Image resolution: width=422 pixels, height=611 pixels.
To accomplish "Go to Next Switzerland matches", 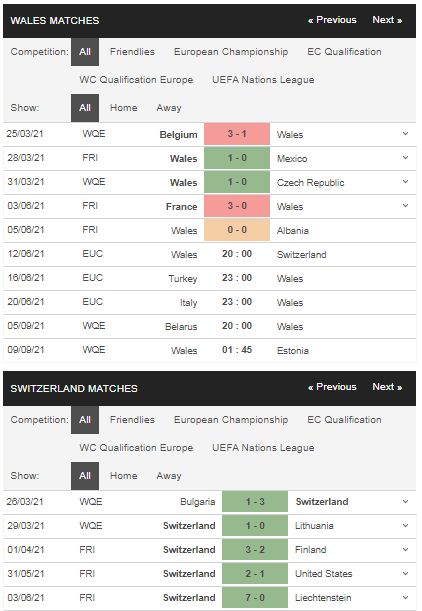I will tap(387, 387).
